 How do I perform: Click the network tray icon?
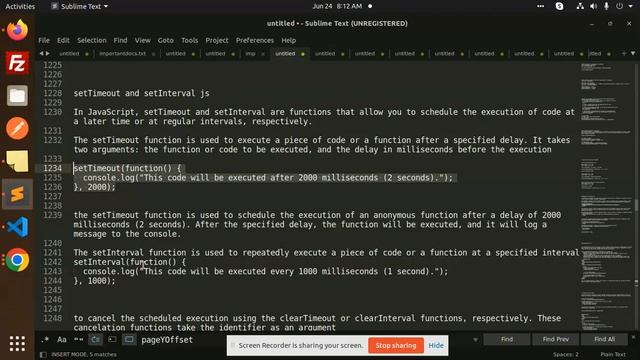pos(580,6)
